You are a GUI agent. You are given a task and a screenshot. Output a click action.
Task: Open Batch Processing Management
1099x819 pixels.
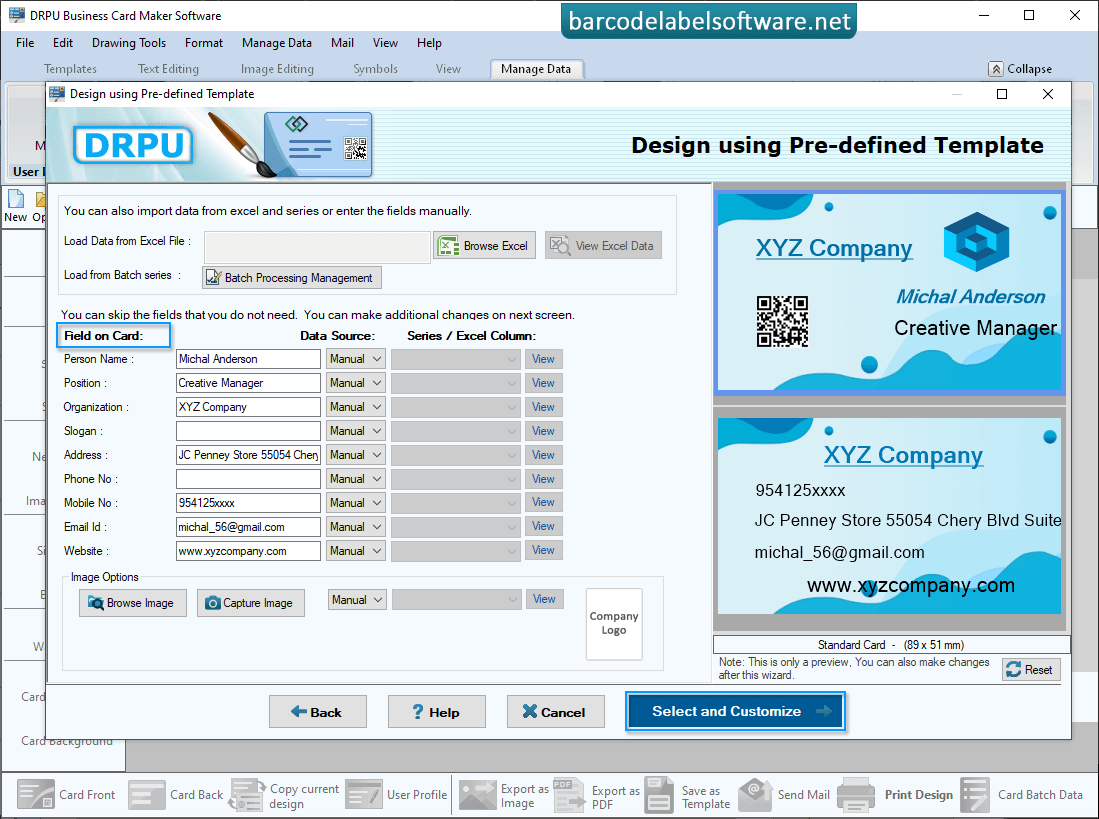click(x=292, y=277)
